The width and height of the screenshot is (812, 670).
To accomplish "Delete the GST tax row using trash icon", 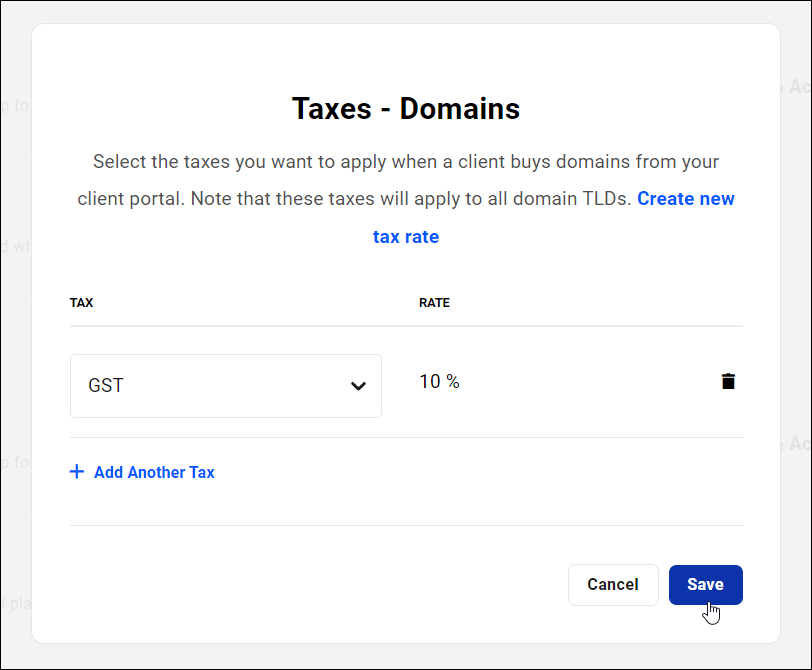I will point(728,381).
